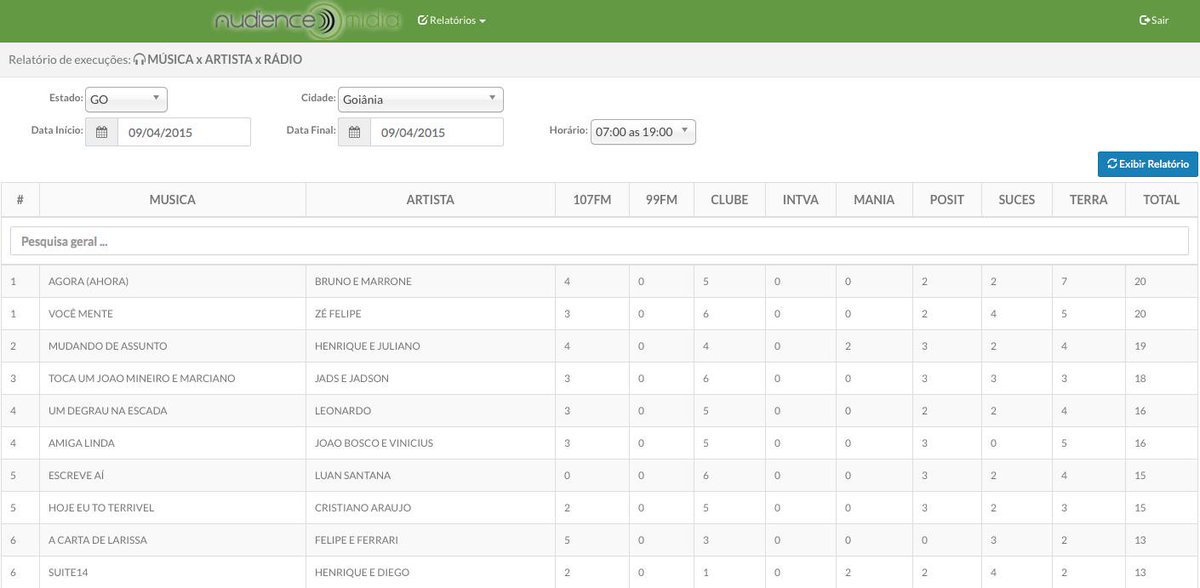Click the Sair logout link
Image resolution: width=1200 pixels, height=588 pixels.
pos(1154,20)
